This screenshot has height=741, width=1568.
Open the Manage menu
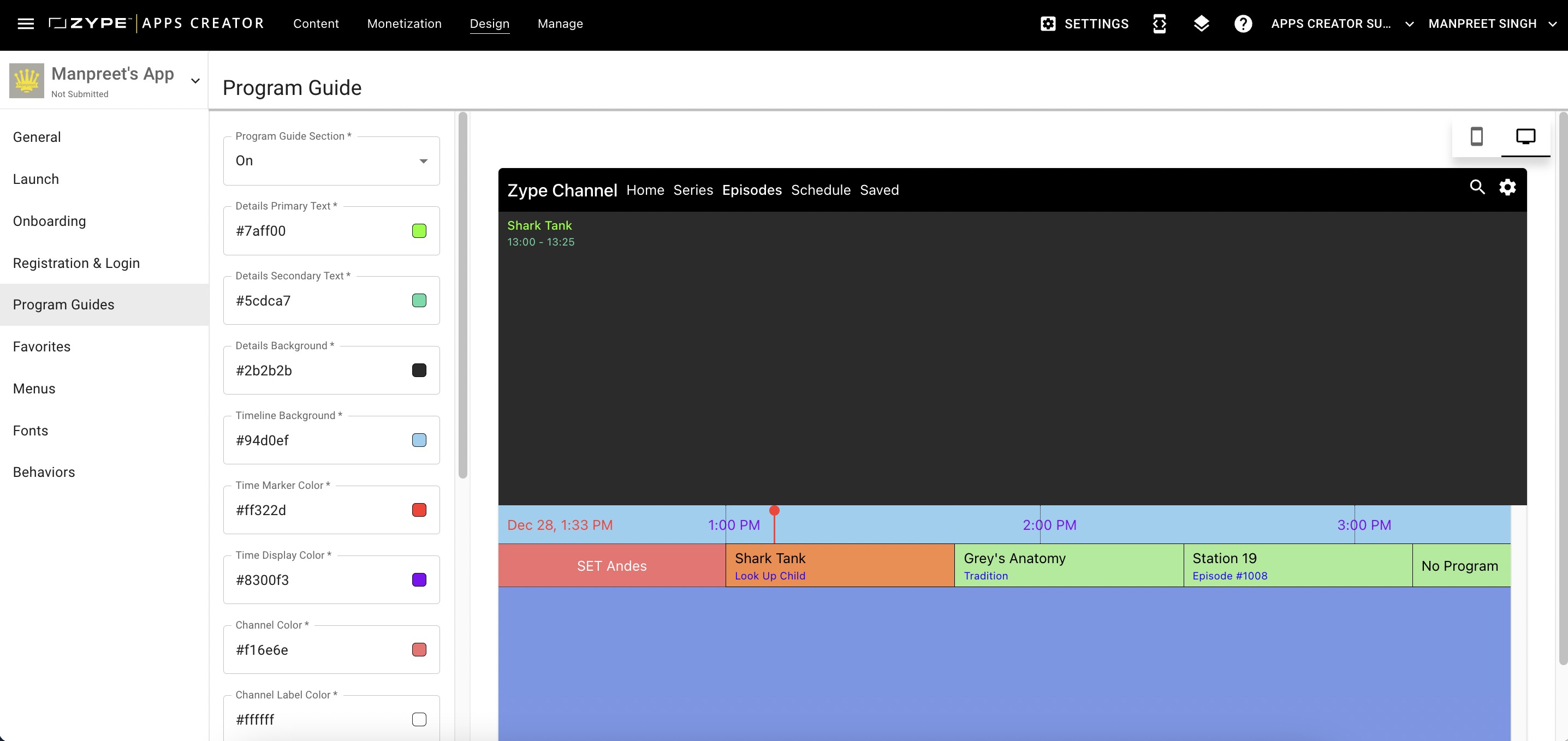point(560,23)
